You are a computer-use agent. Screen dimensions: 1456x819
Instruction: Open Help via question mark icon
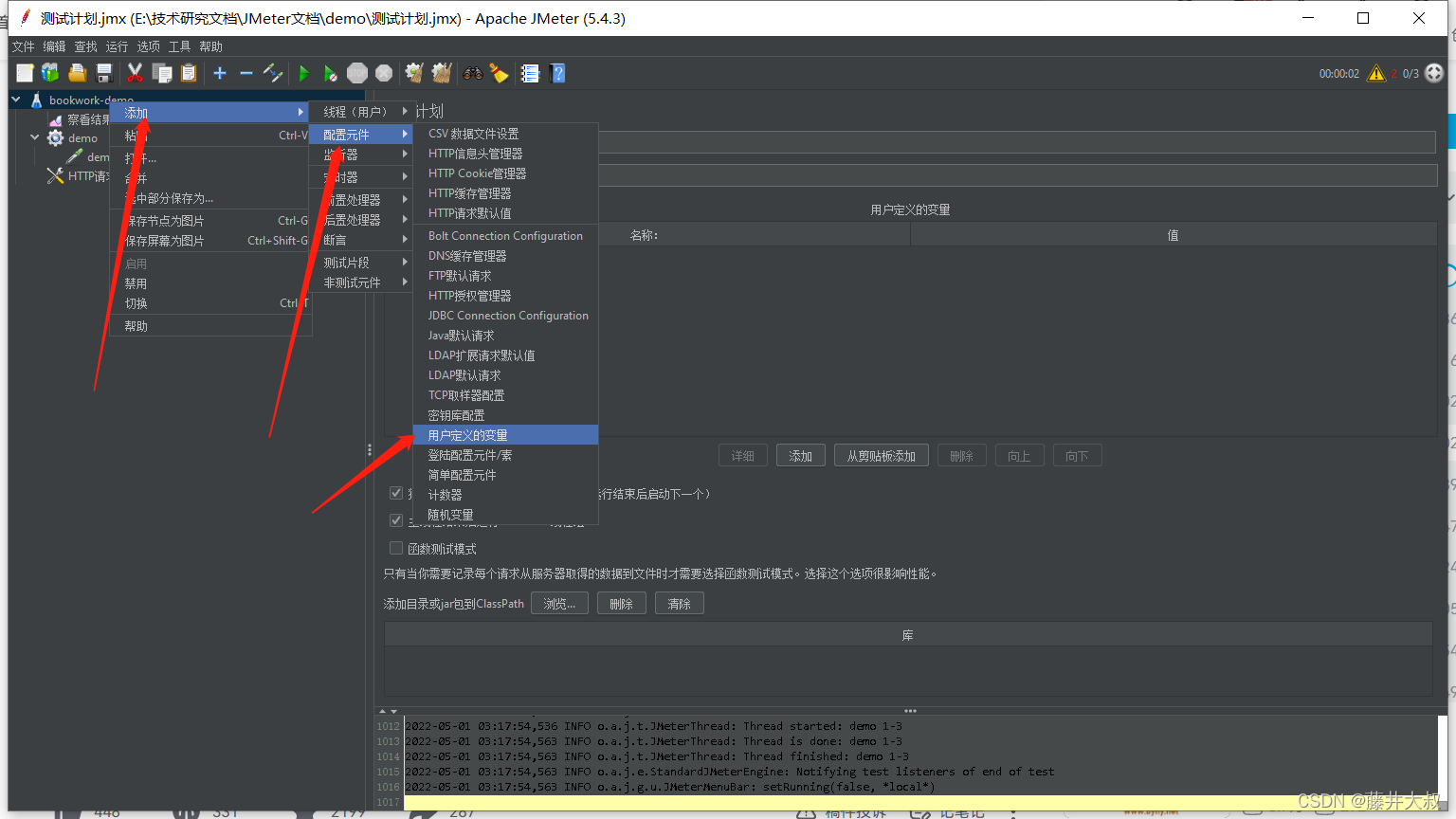click(x=557, y=73)
